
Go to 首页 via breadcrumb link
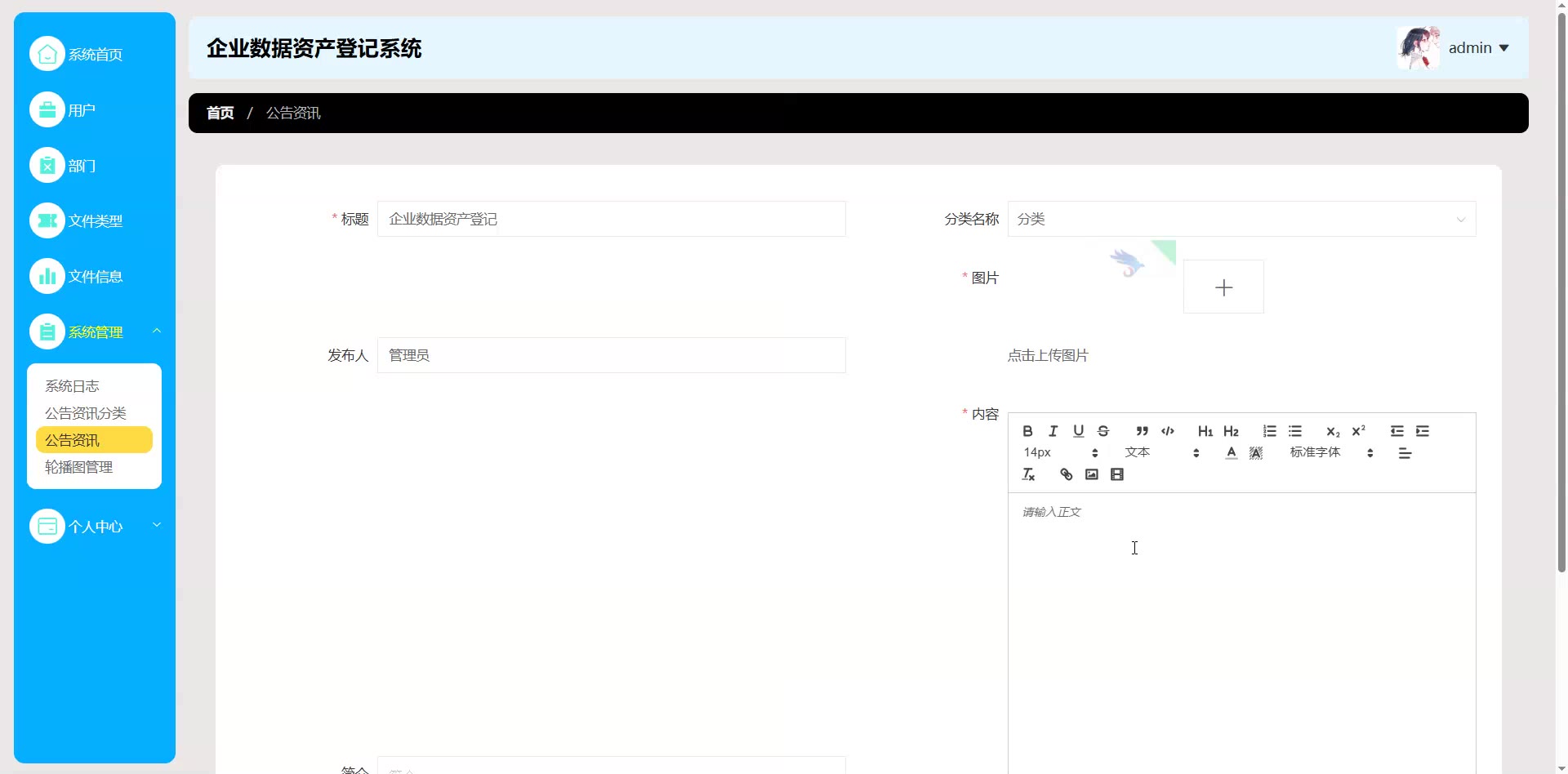pyautogui.click(x=220, y=113)
